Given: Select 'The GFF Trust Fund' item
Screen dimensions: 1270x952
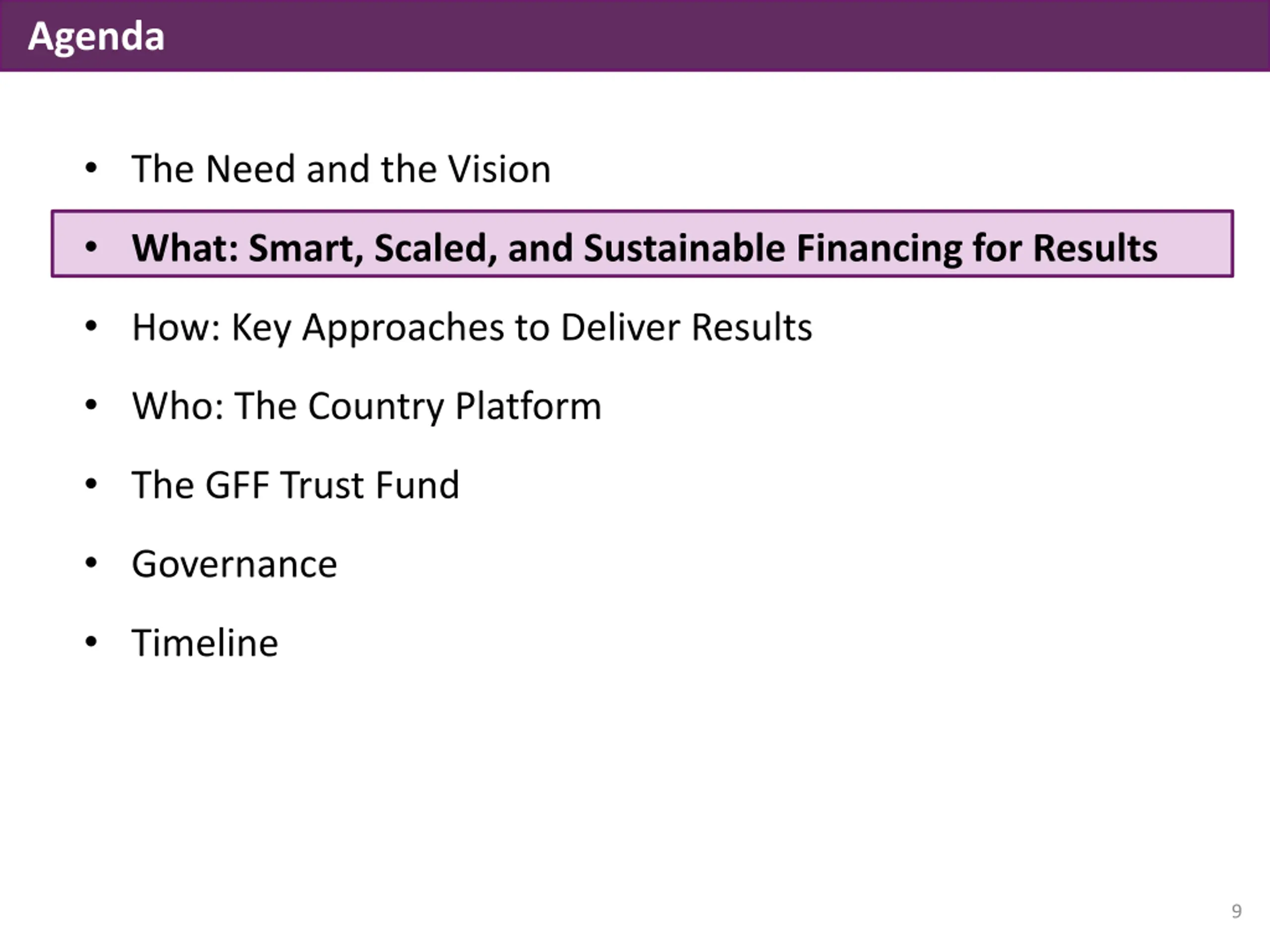Looking at the screenshot, I should point(296,485).
